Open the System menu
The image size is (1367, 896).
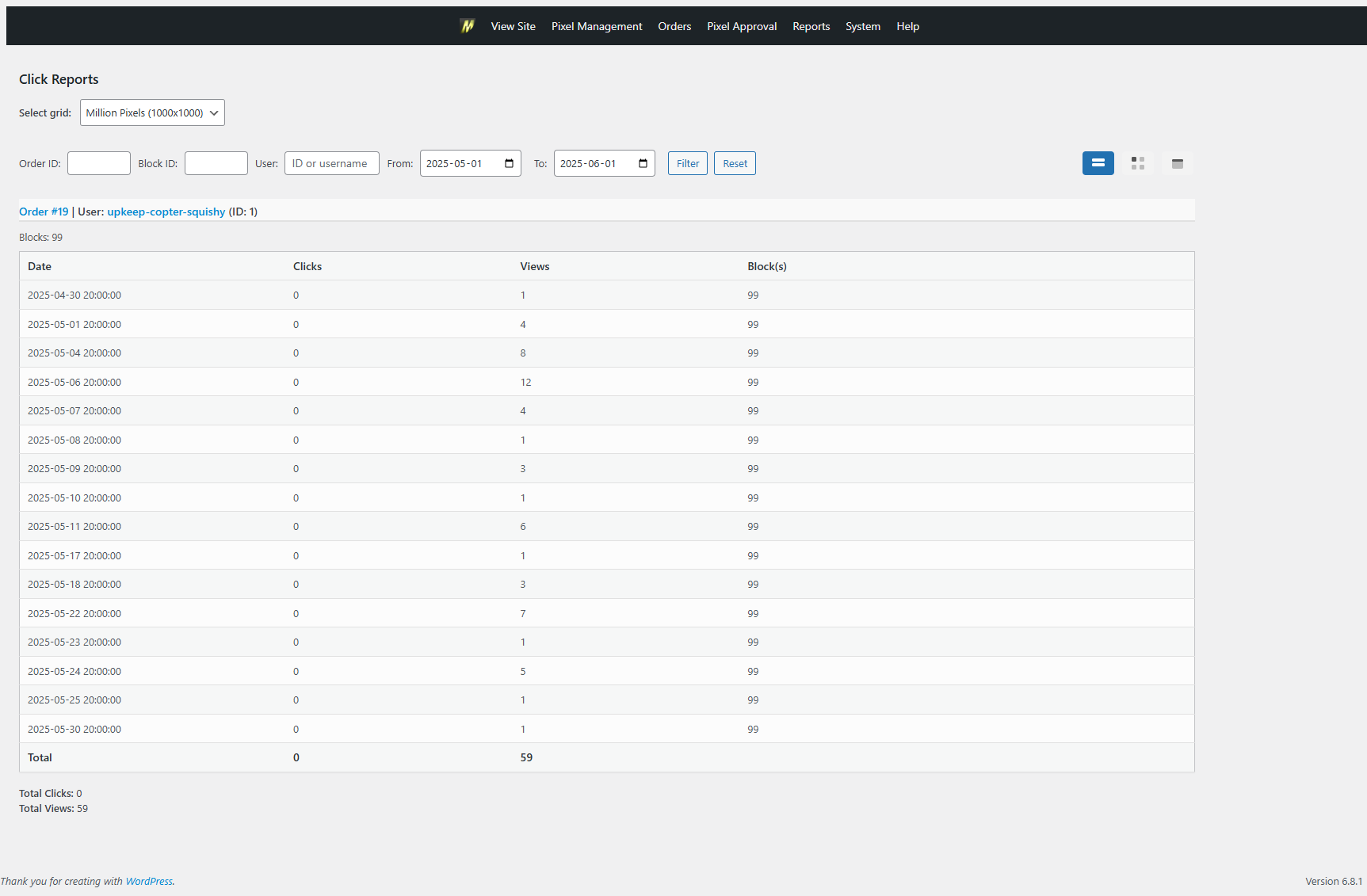pos(862,26)
